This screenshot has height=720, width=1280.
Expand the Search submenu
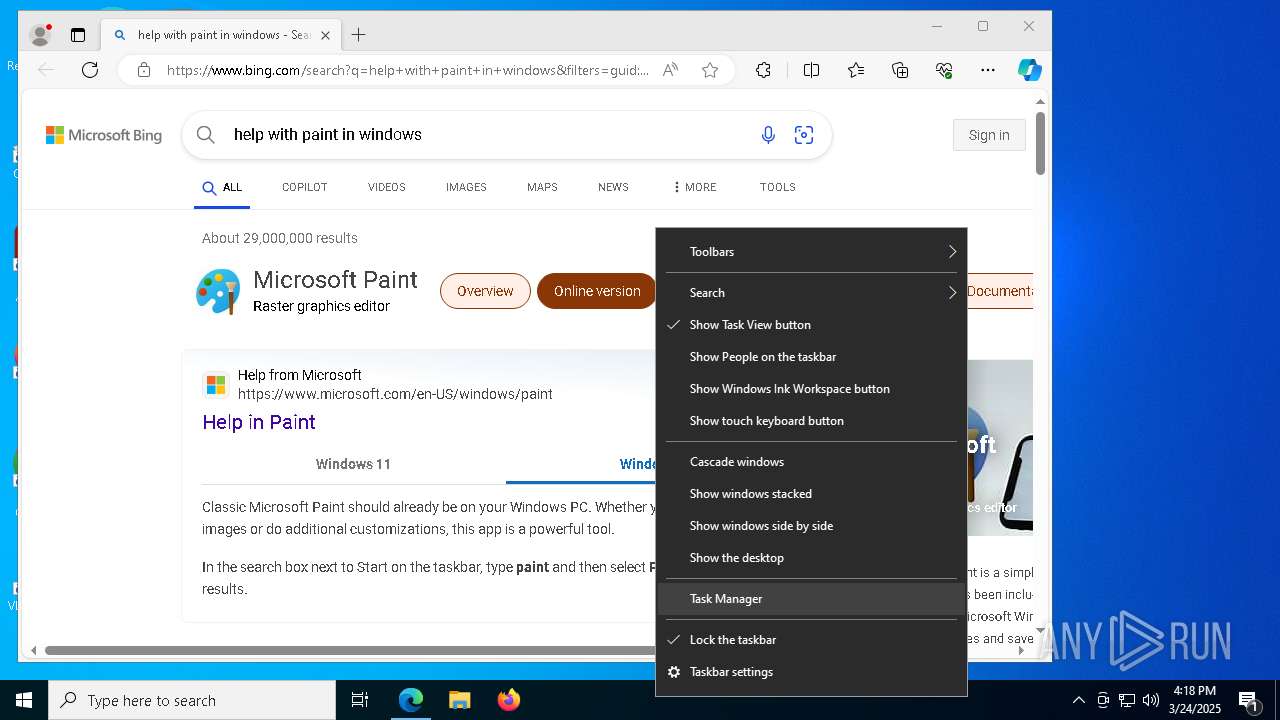[x=811, y=293]
